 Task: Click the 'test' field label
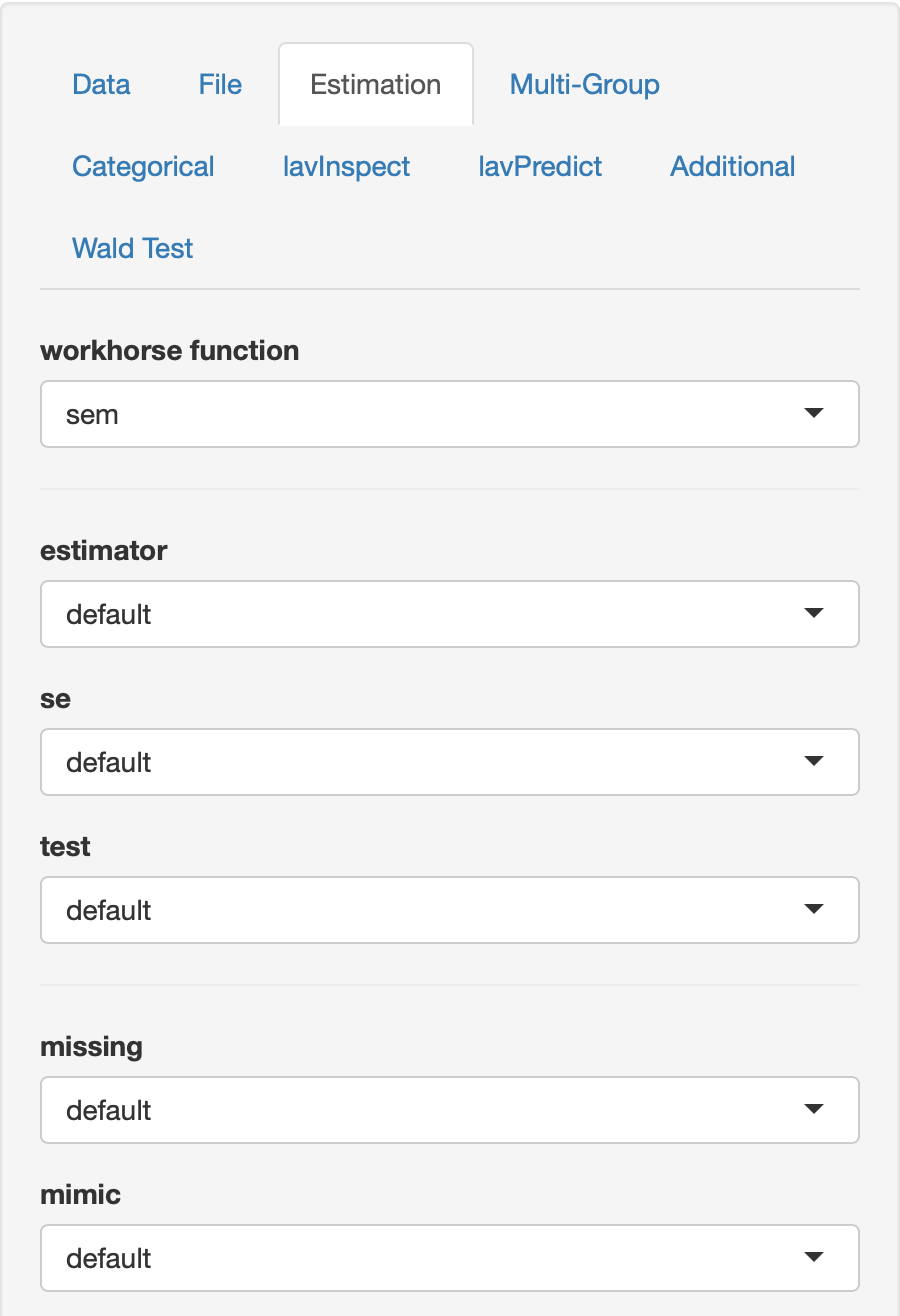[65, 847]
